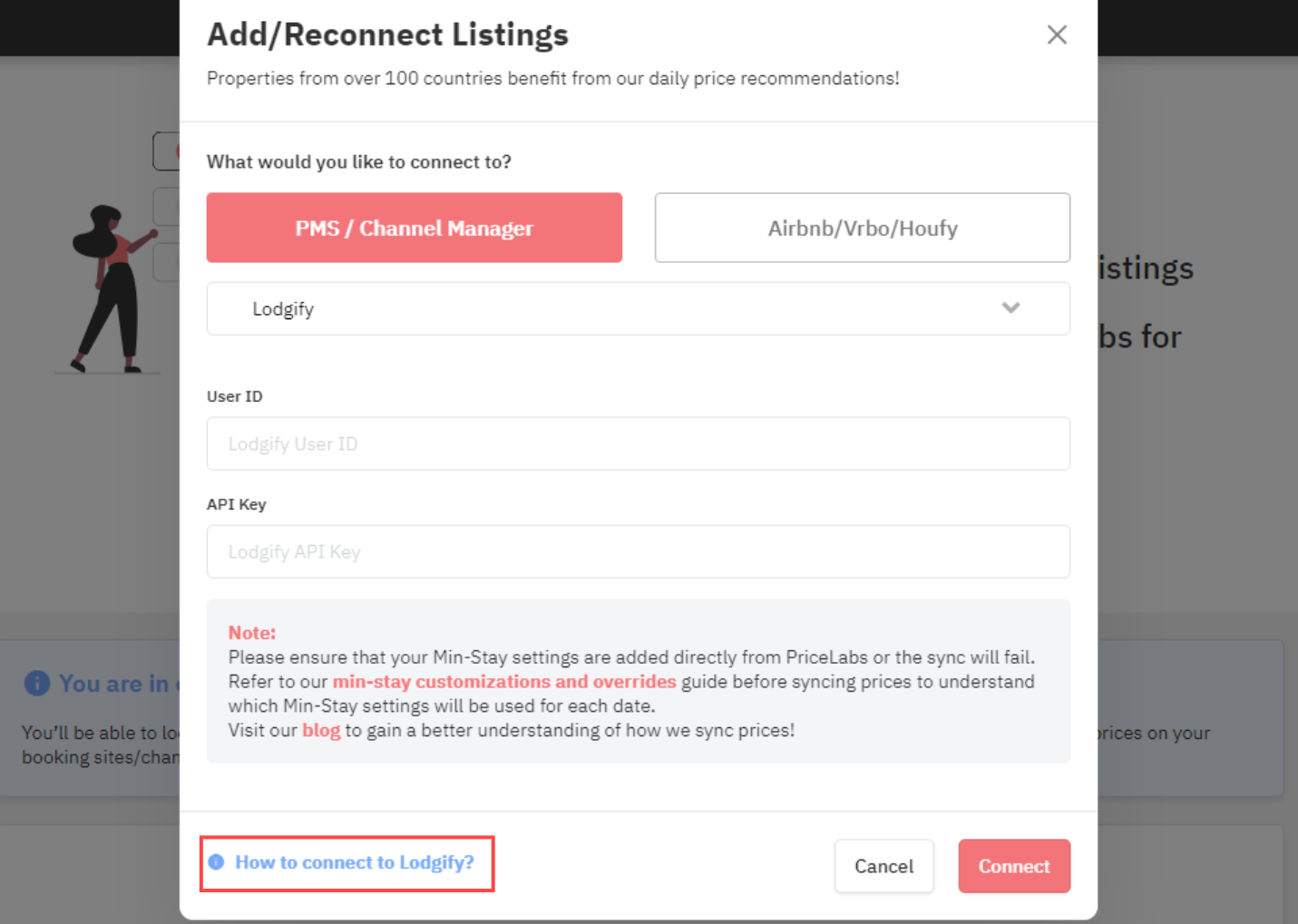Click the 'User ID' field label
The height and width of the screenshot is (924, 1298).
[x=235, y=396]
